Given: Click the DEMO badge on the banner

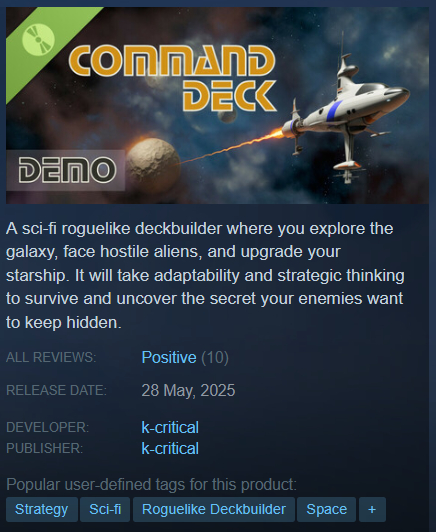Looking at the screenshot, I should coord(66,170).
